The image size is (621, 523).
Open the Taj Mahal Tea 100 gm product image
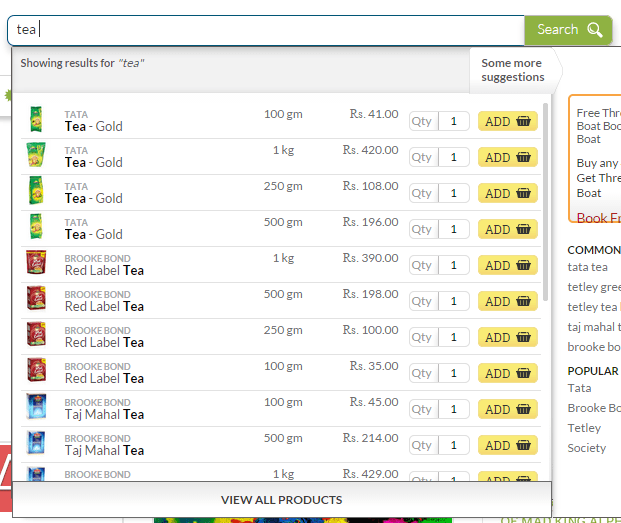coord(36,406)
